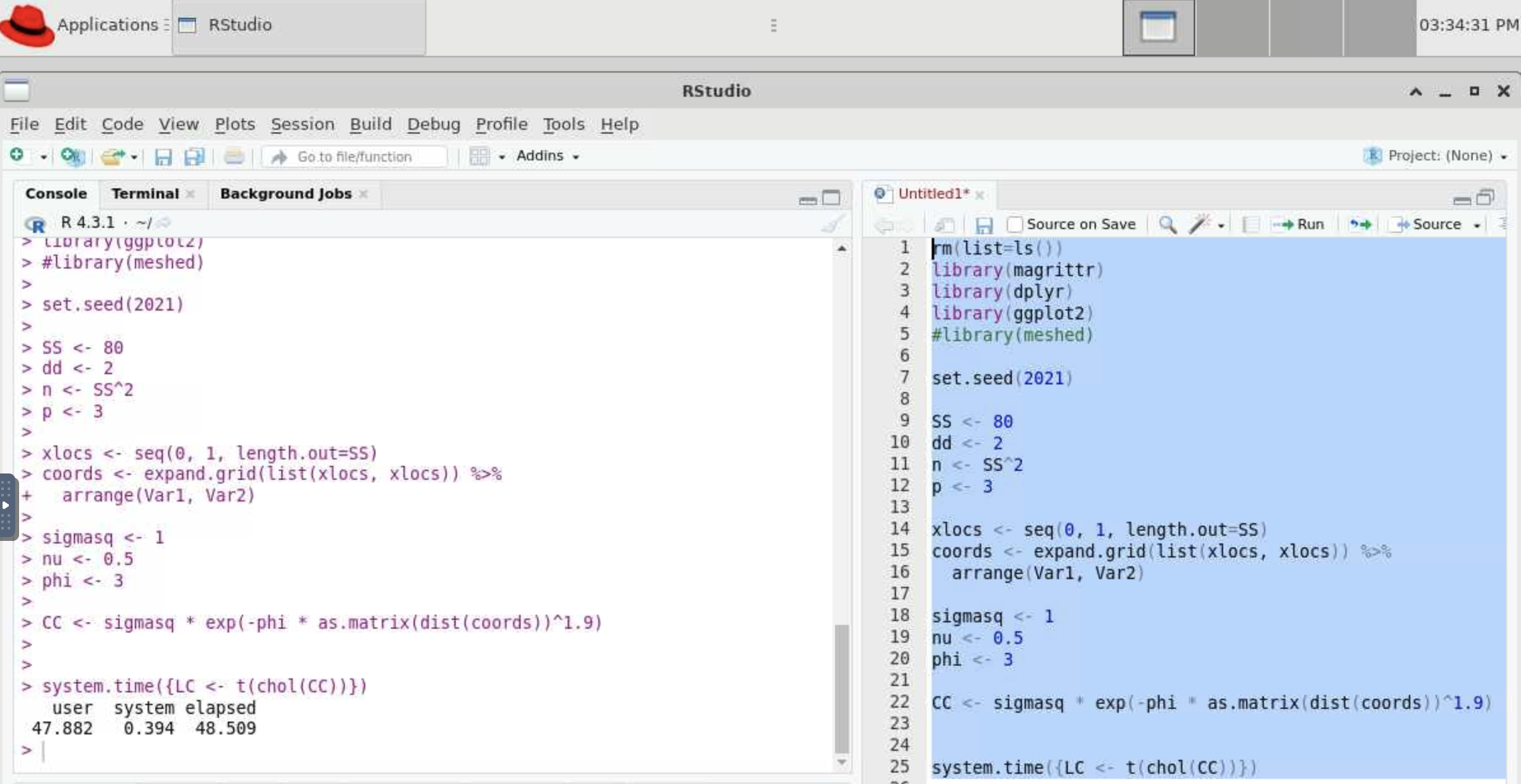The width and height of the screenshot is (1521, 784).
Task: Click the console vertical scrollbar thumb
Action: [x=841, y=687]
